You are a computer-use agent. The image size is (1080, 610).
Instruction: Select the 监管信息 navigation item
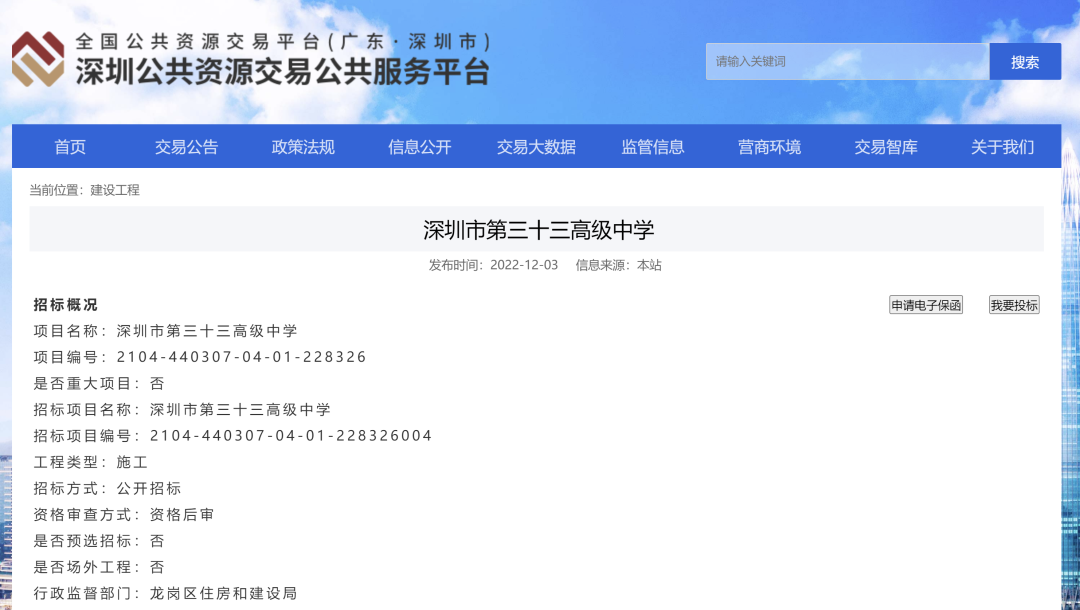652,146
